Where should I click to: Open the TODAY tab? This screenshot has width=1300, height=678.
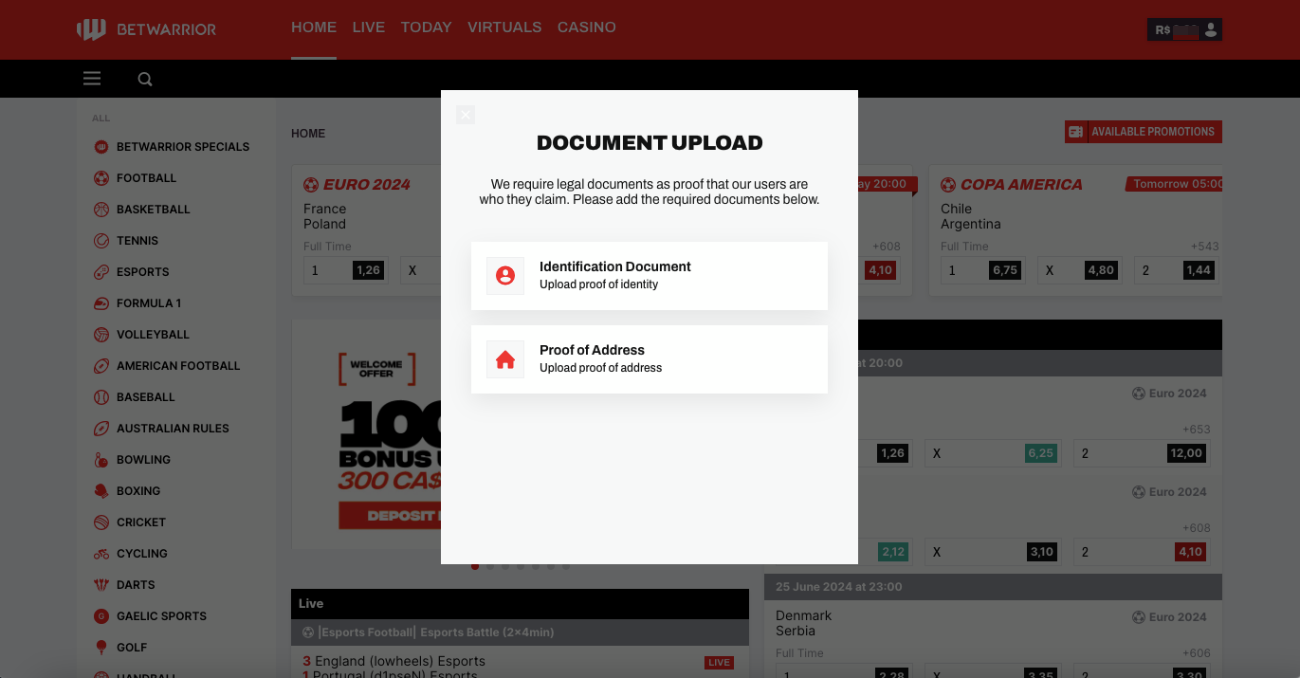[426, 27]
